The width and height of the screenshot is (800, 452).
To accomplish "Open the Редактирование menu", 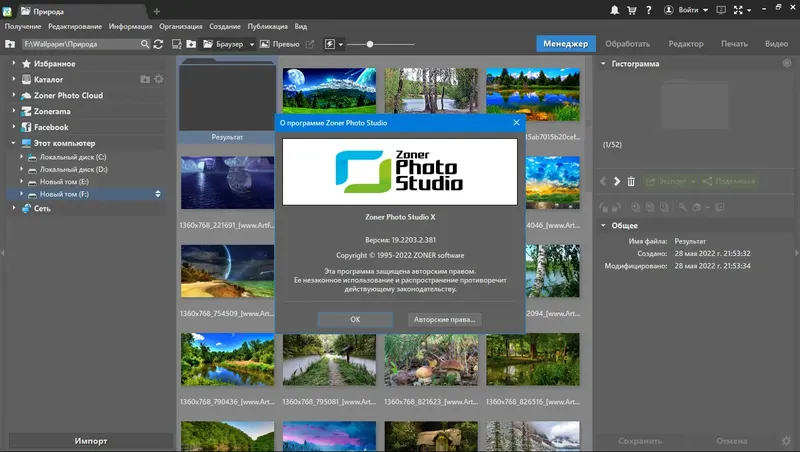I will [x=77, y=27].
